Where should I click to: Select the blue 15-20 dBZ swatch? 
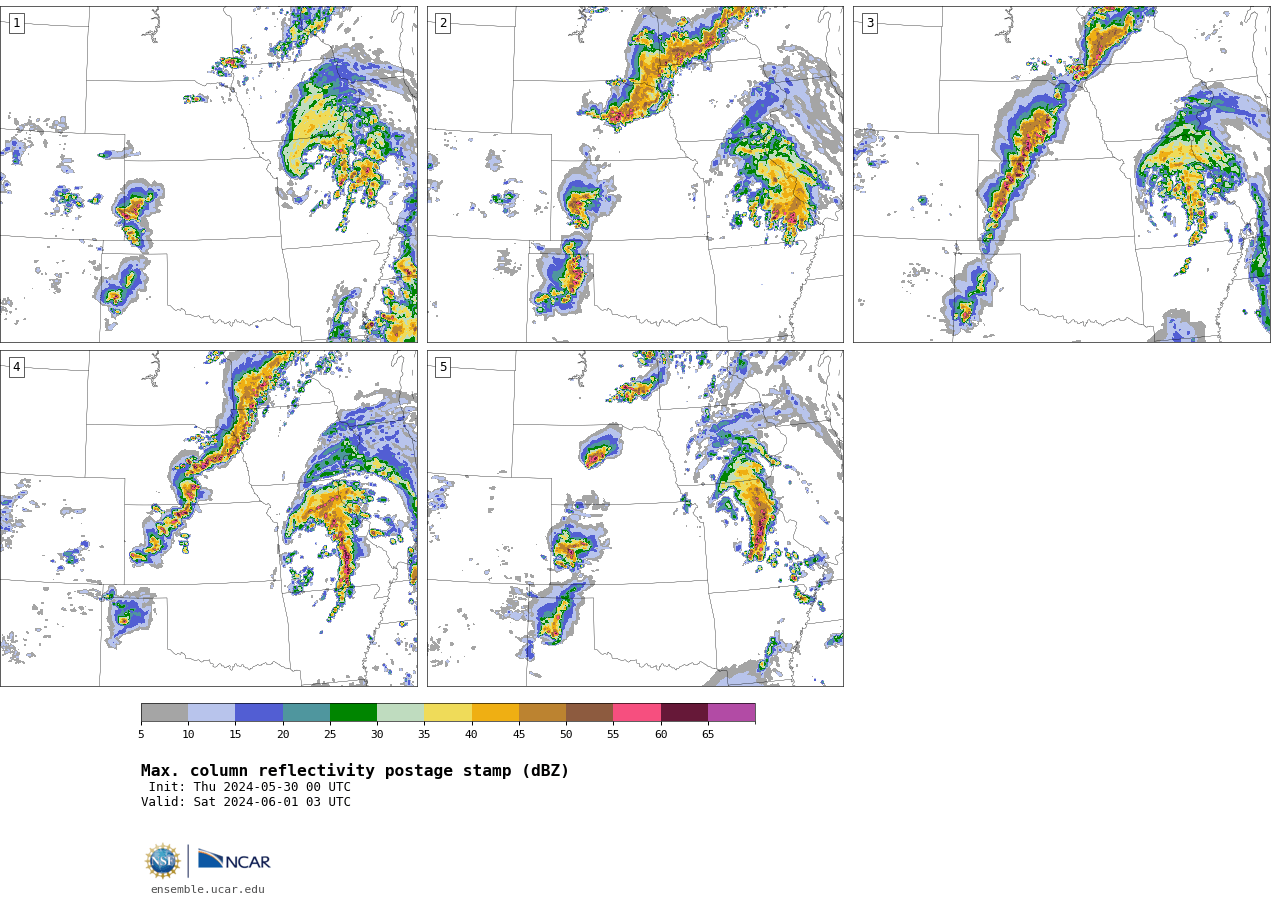coord(259,713)
